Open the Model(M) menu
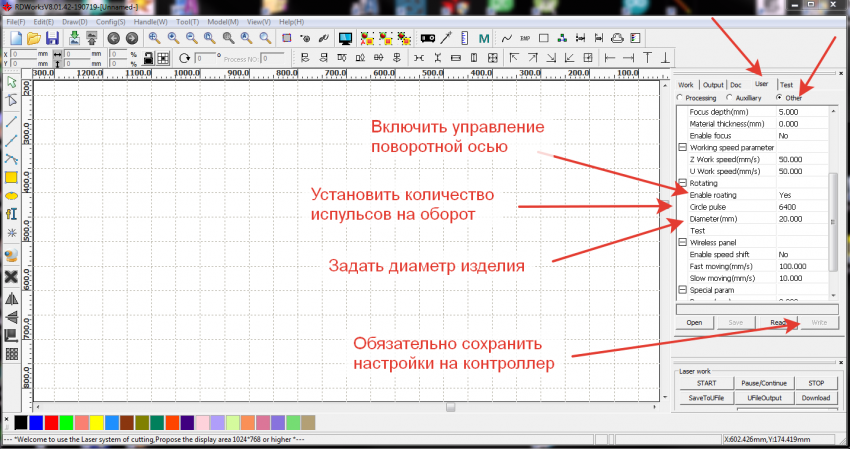The height and width of the screenshot is (449, 850). click(x=223, y=22)
